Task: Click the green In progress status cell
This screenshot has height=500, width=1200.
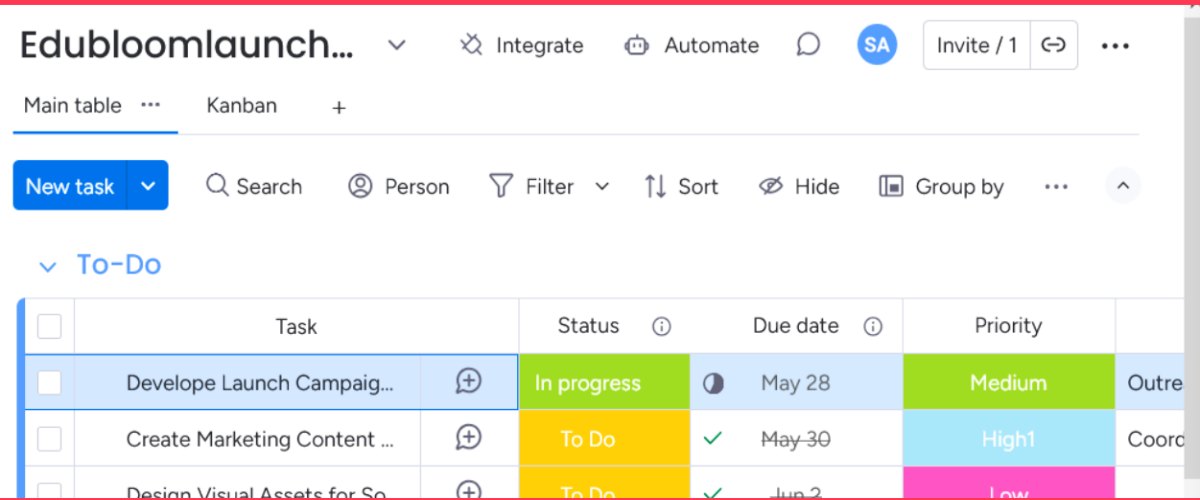Action: [604, 382]
